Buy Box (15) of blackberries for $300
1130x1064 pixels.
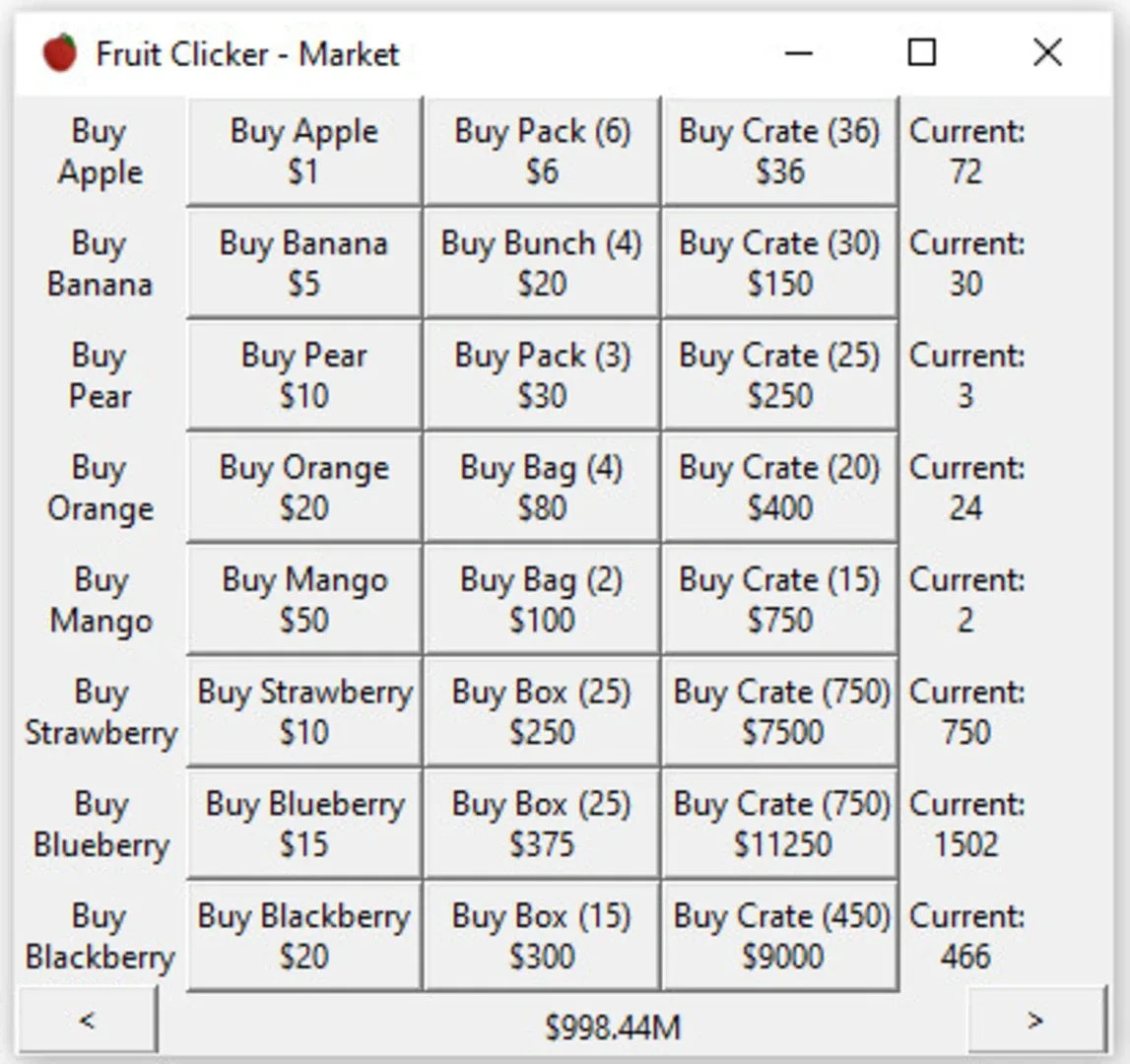tap(542, 936)
